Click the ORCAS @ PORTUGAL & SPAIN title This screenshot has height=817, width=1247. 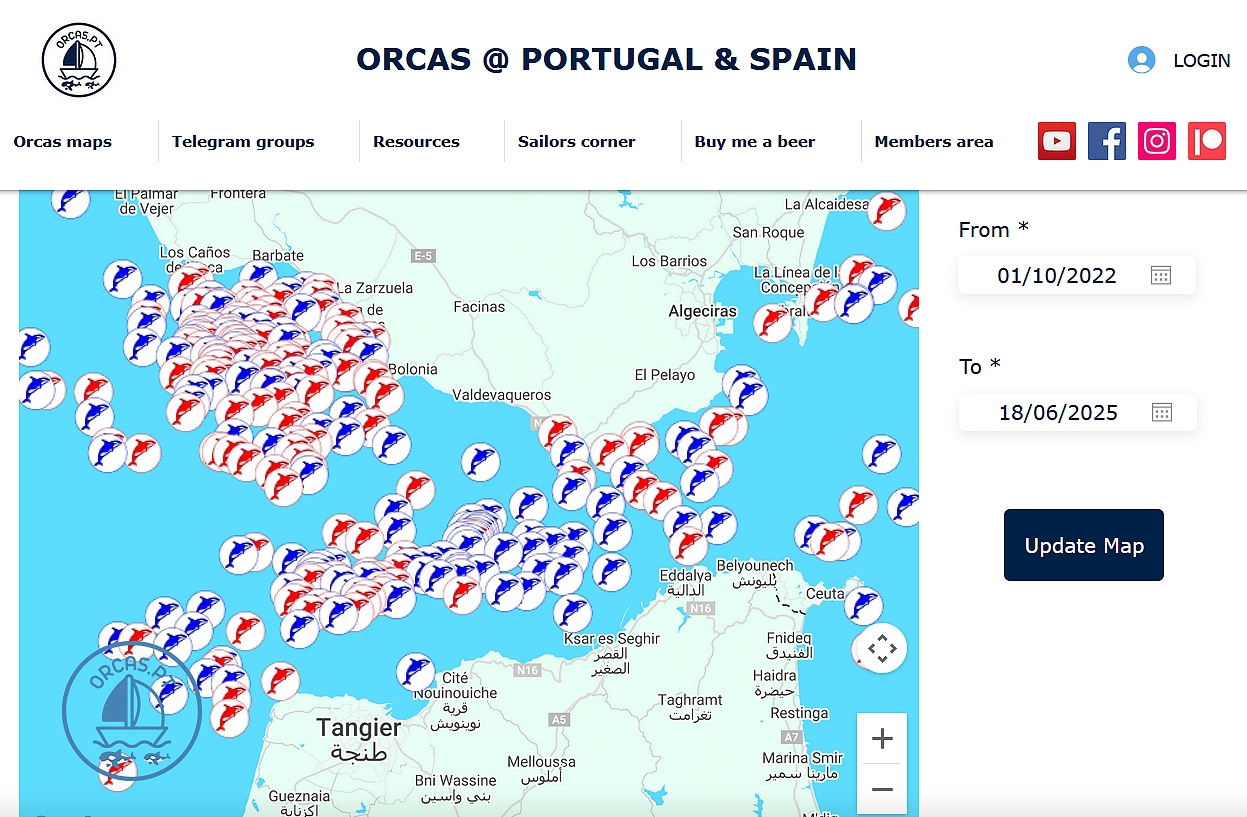[x=607, y=59]
